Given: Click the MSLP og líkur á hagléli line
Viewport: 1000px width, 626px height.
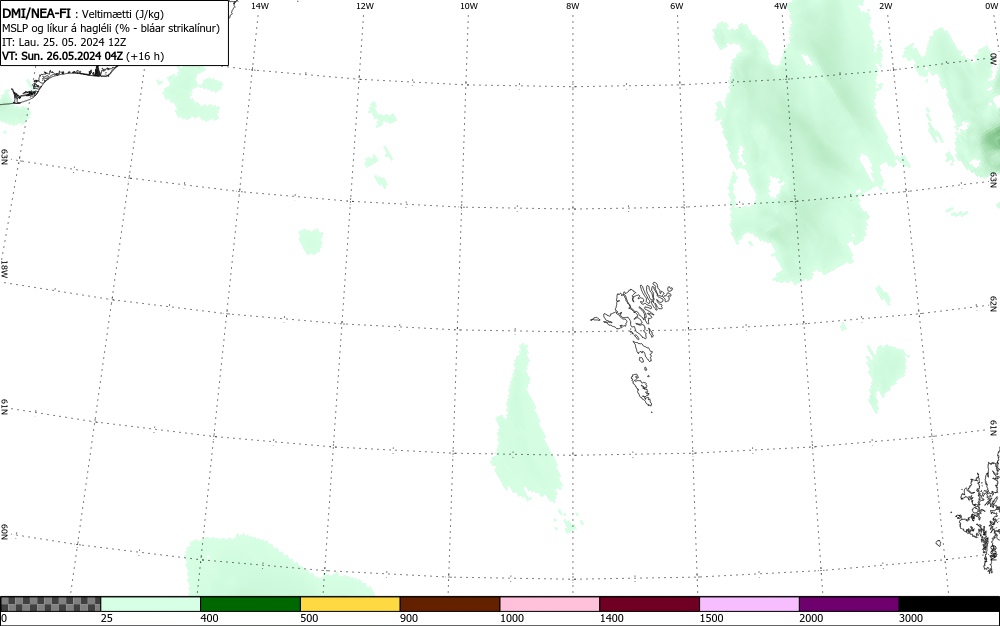Looking at the screenshot, I should 111,28.
